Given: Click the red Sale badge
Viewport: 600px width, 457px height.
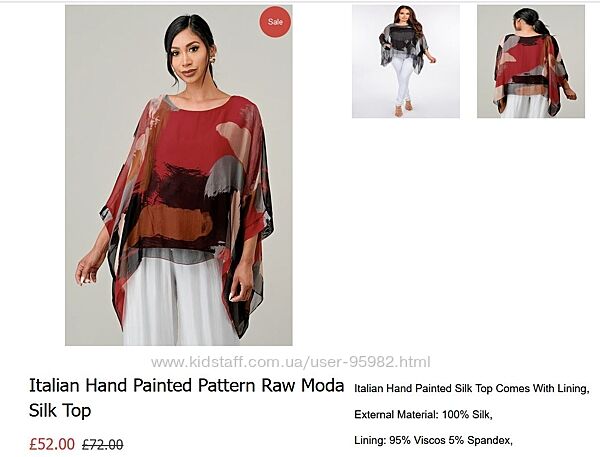Looking at the screenshot, I should pyautogui.click(x=275, y=22).
